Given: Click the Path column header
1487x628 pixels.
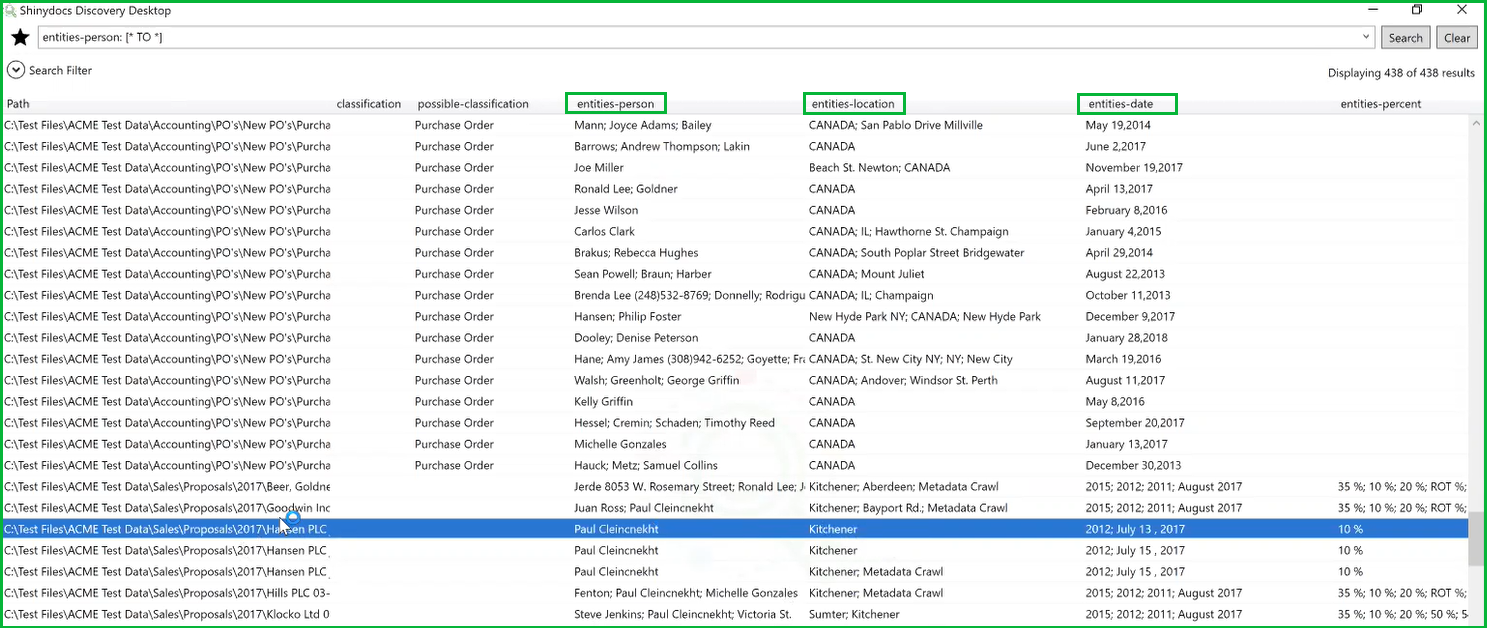Looking at the screenshot, I should click(18, 104).
